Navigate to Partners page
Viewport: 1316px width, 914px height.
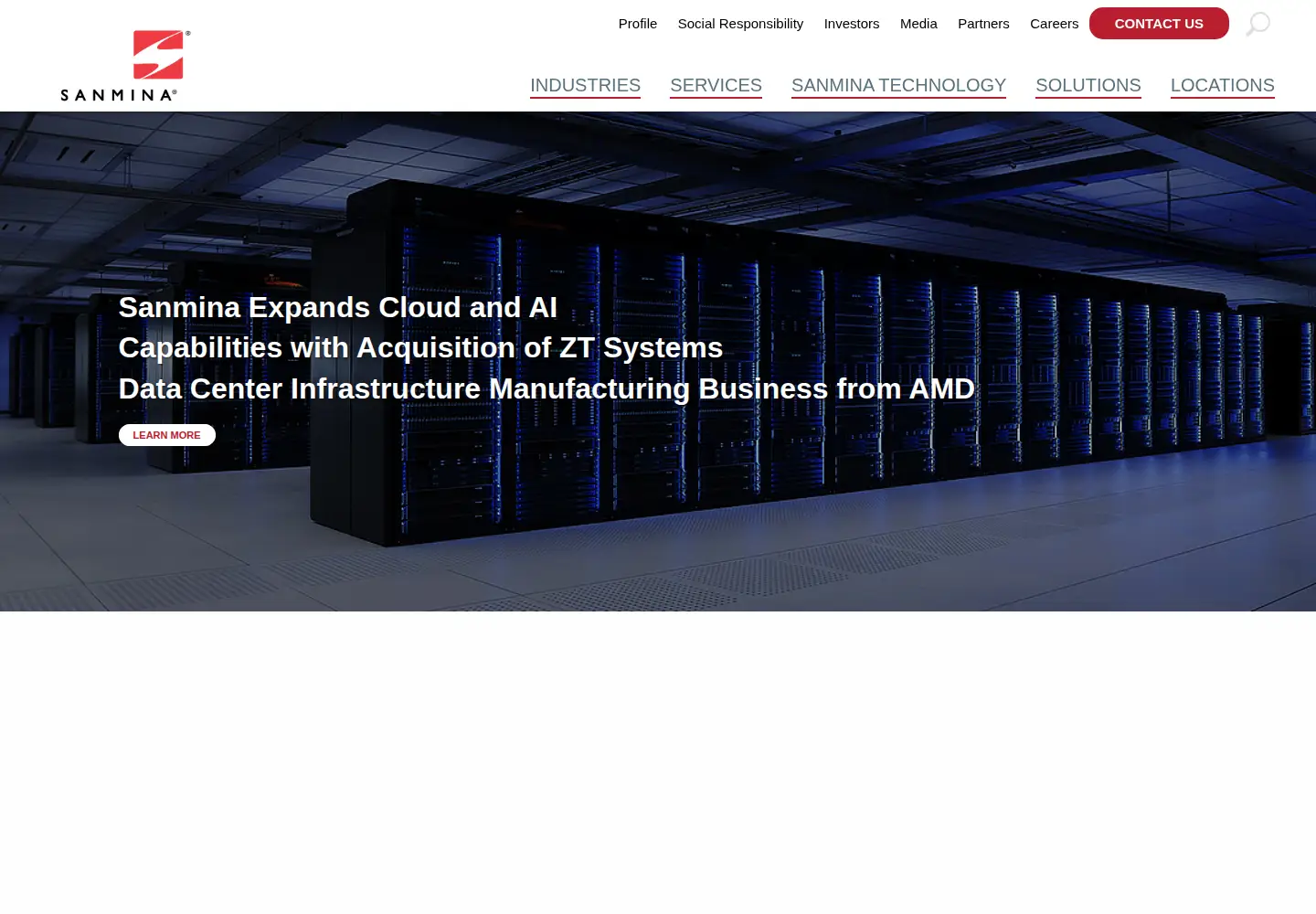point(983,24)
